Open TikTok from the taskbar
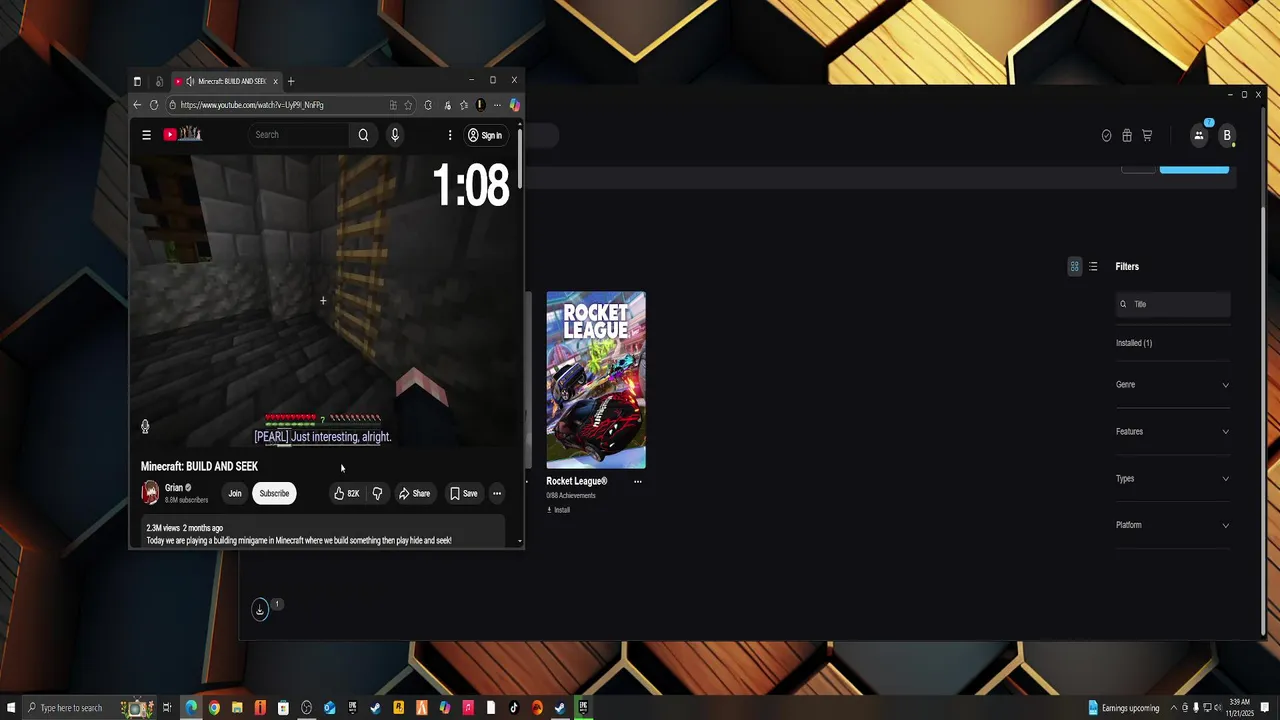Image resolution: width=1280 pixels, height=720 pixels. coord(514,708)
